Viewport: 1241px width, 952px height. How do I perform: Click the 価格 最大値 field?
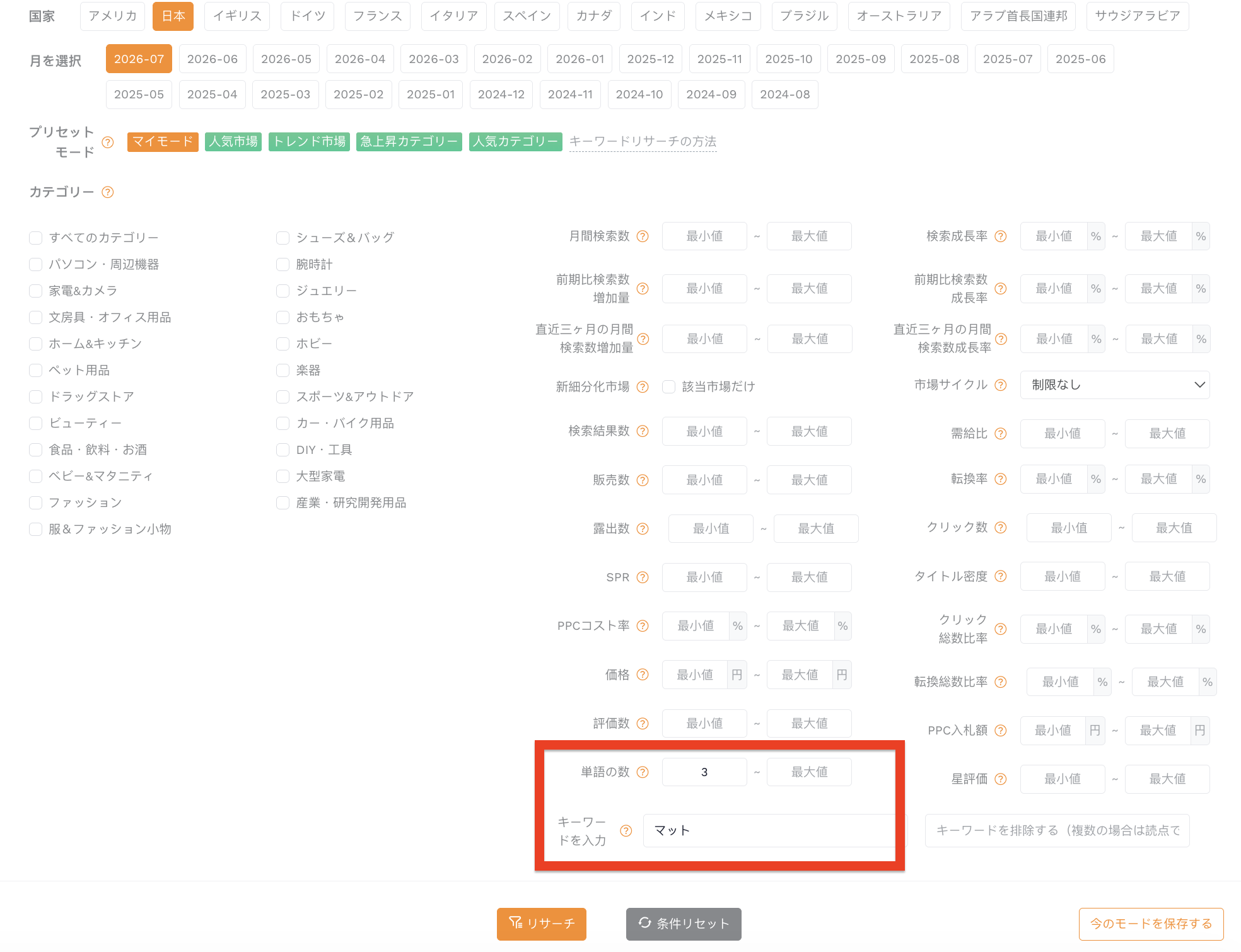point(800,675)
